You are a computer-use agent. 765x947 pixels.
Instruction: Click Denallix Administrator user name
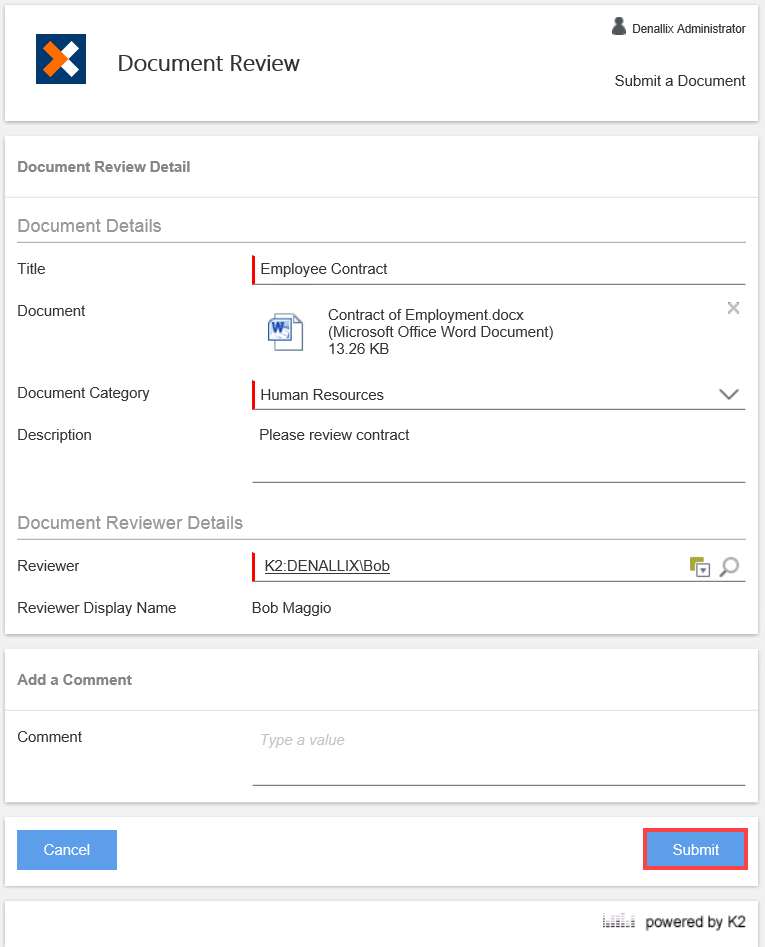(688, 29)
